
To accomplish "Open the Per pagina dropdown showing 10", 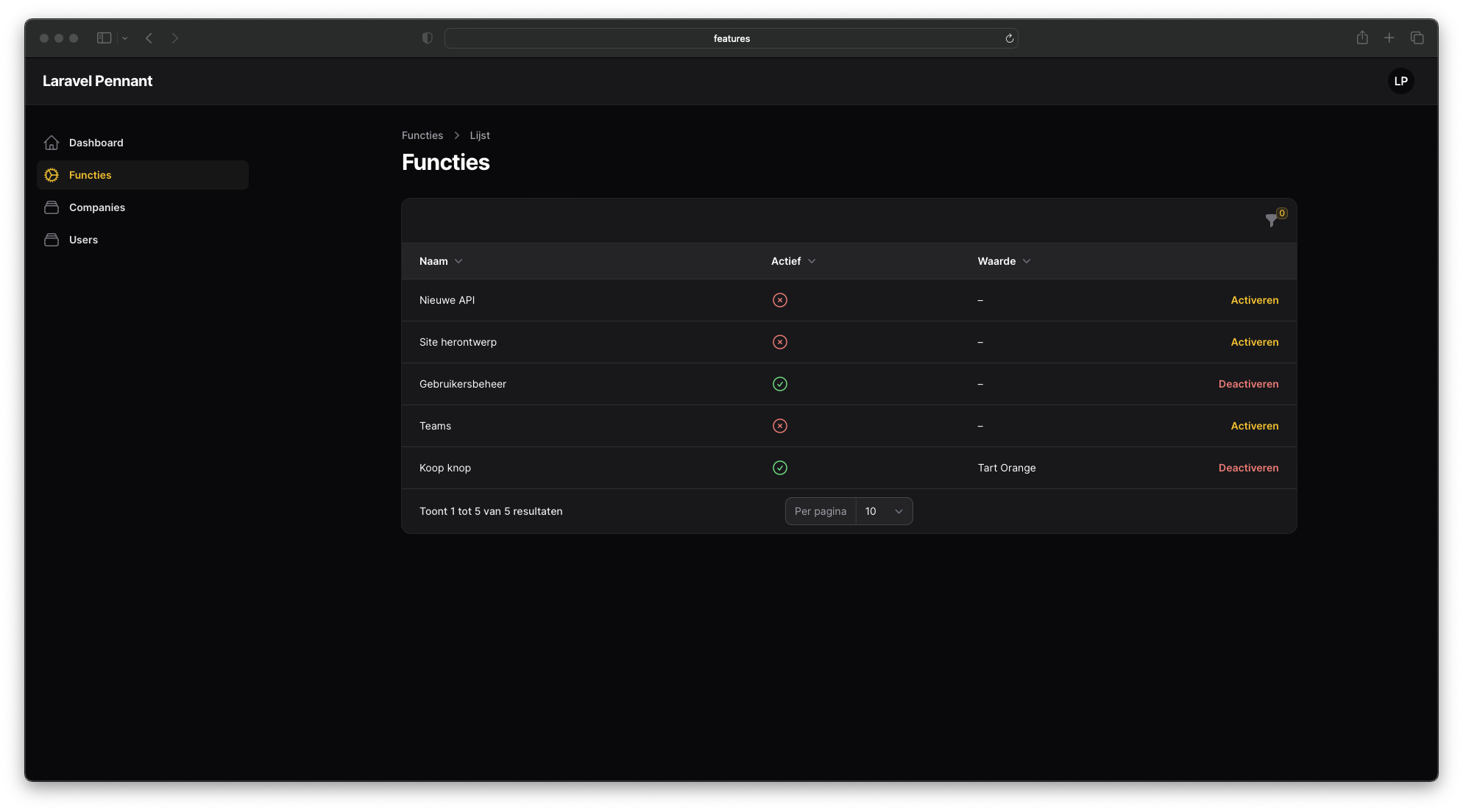I will click(884, 511).
